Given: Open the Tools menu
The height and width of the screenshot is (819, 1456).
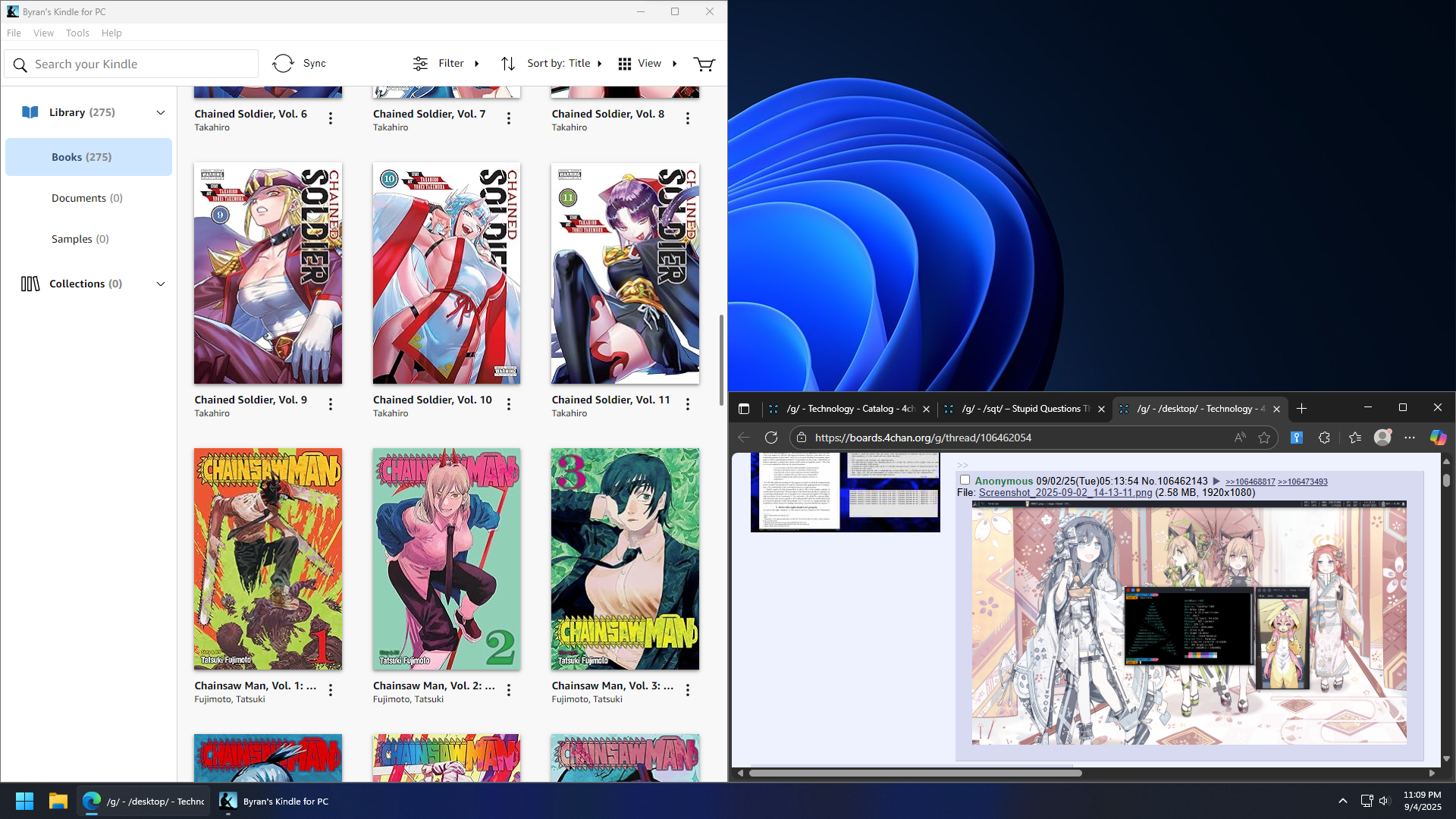Looking at the screenshot, I should point(77,33).
